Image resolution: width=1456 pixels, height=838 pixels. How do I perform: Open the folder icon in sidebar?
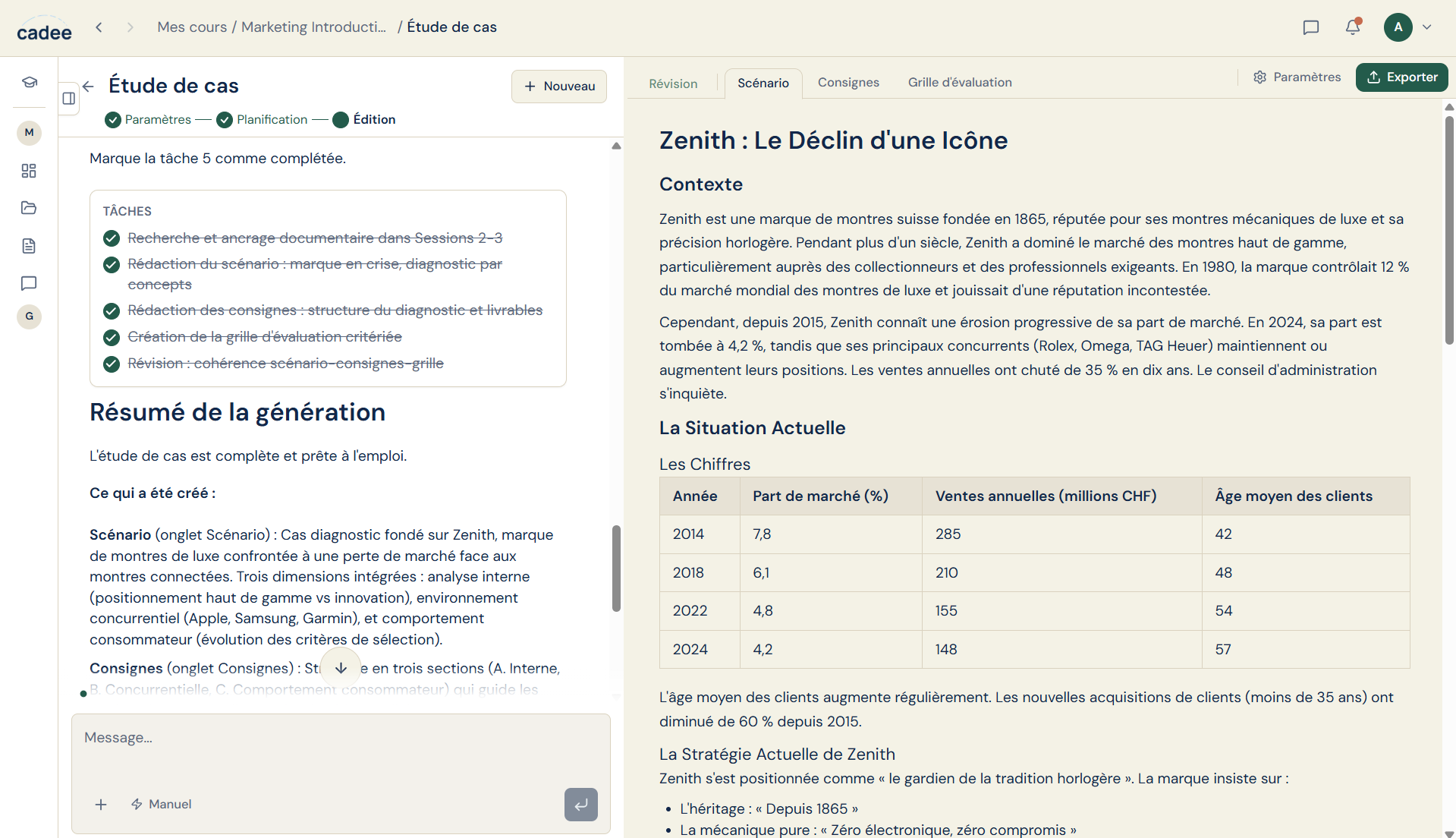click(29, 208)
